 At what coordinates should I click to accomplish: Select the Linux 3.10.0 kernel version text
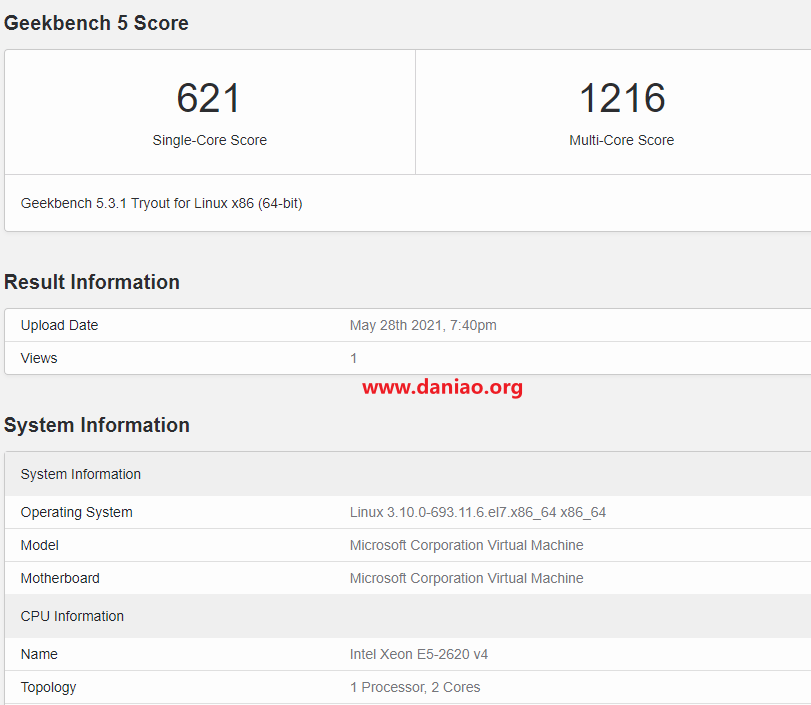tap(477, 512)
